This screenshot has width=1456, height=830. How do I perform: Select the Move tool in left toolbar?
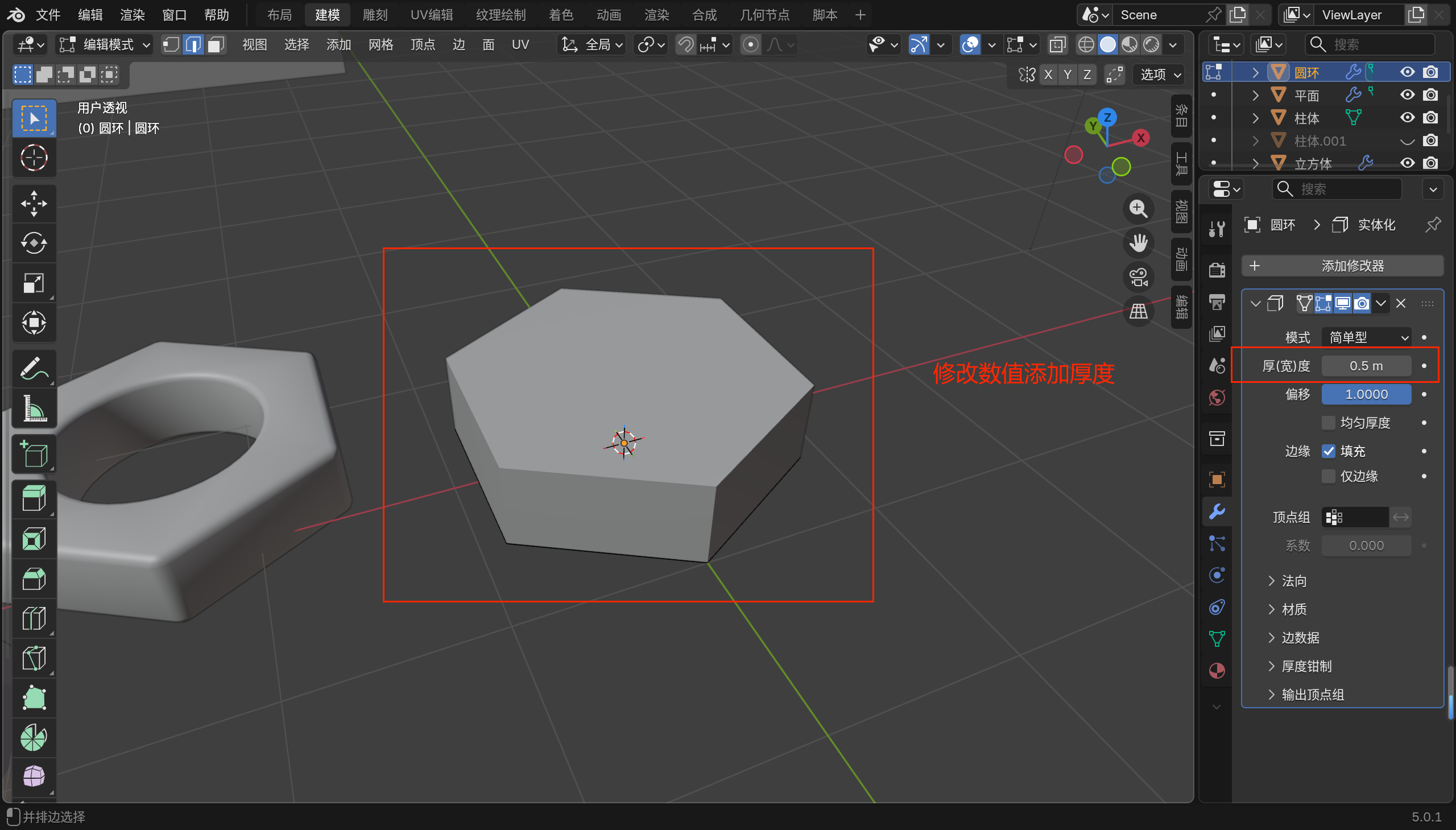point(34,204)
